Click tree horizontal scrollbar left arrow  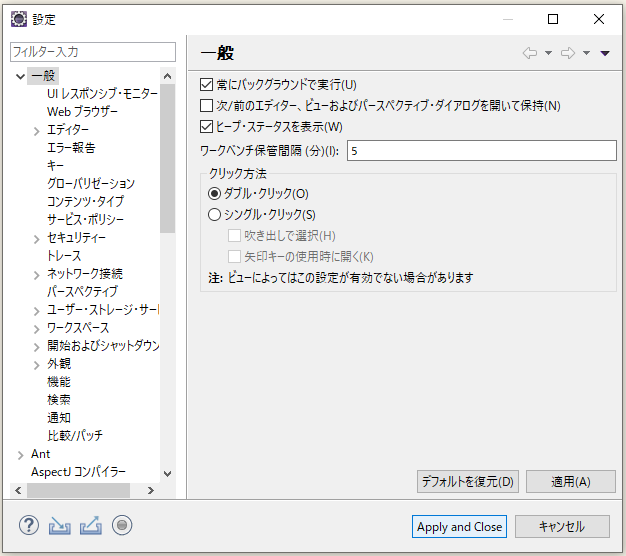18,490
